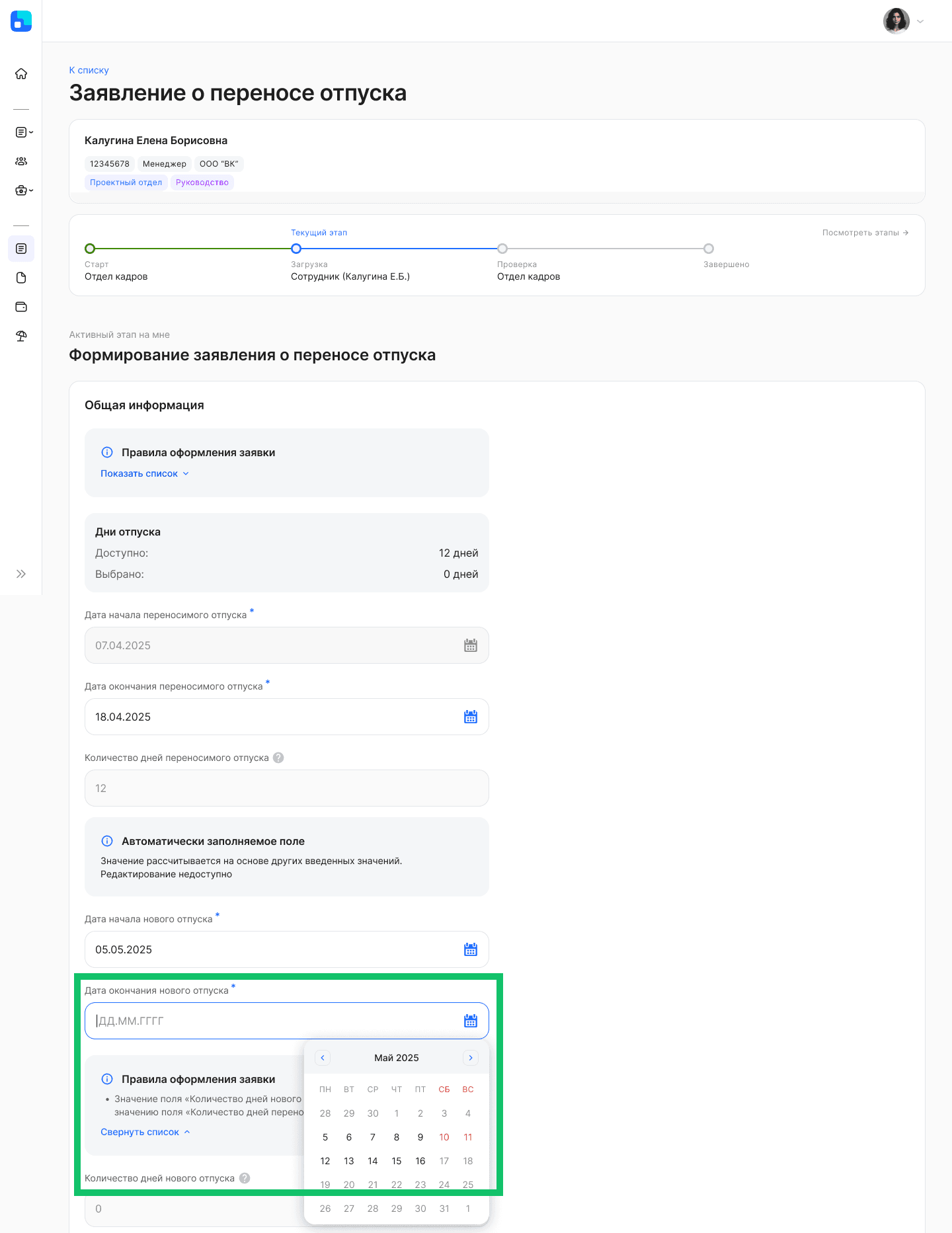Viewport: 952px width, 1233px height.
Task: Click the wallet icon in sidebar
Action: (x=21, y=307)
